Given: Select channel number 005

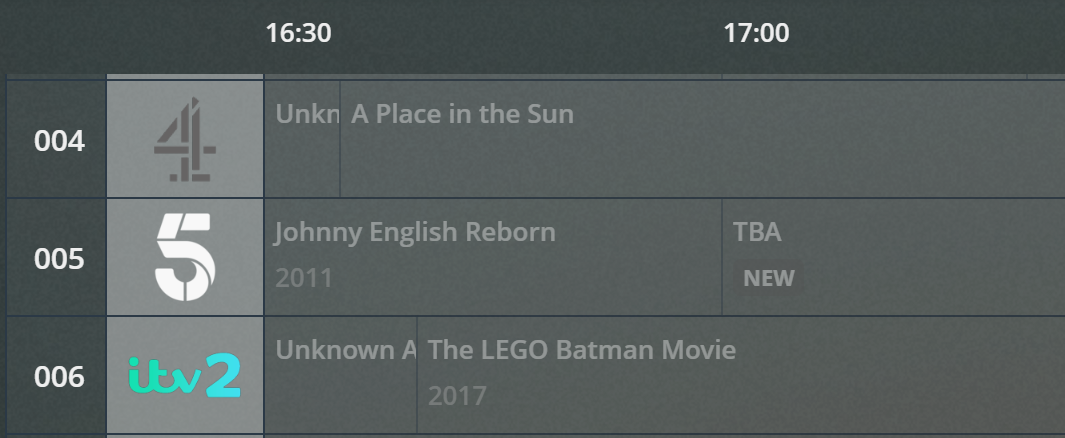Looking at the screenshot, I should 59,259.
